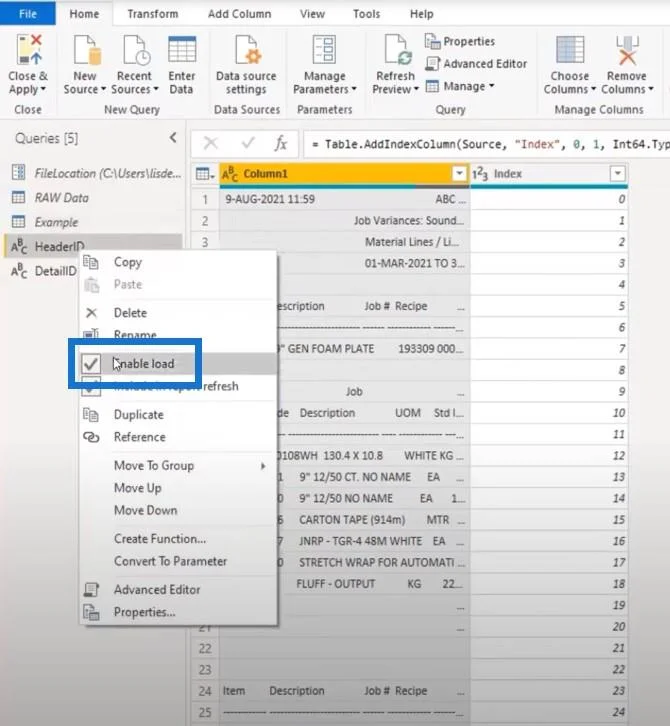Switch to the View tab
The image size is (670, 726).
[312, 14]
